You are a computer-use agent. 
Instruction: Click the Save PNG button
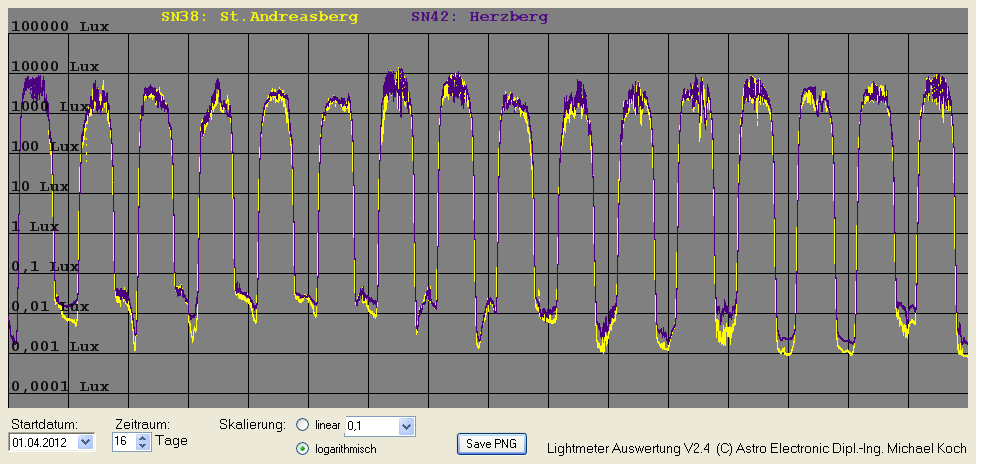492,443
